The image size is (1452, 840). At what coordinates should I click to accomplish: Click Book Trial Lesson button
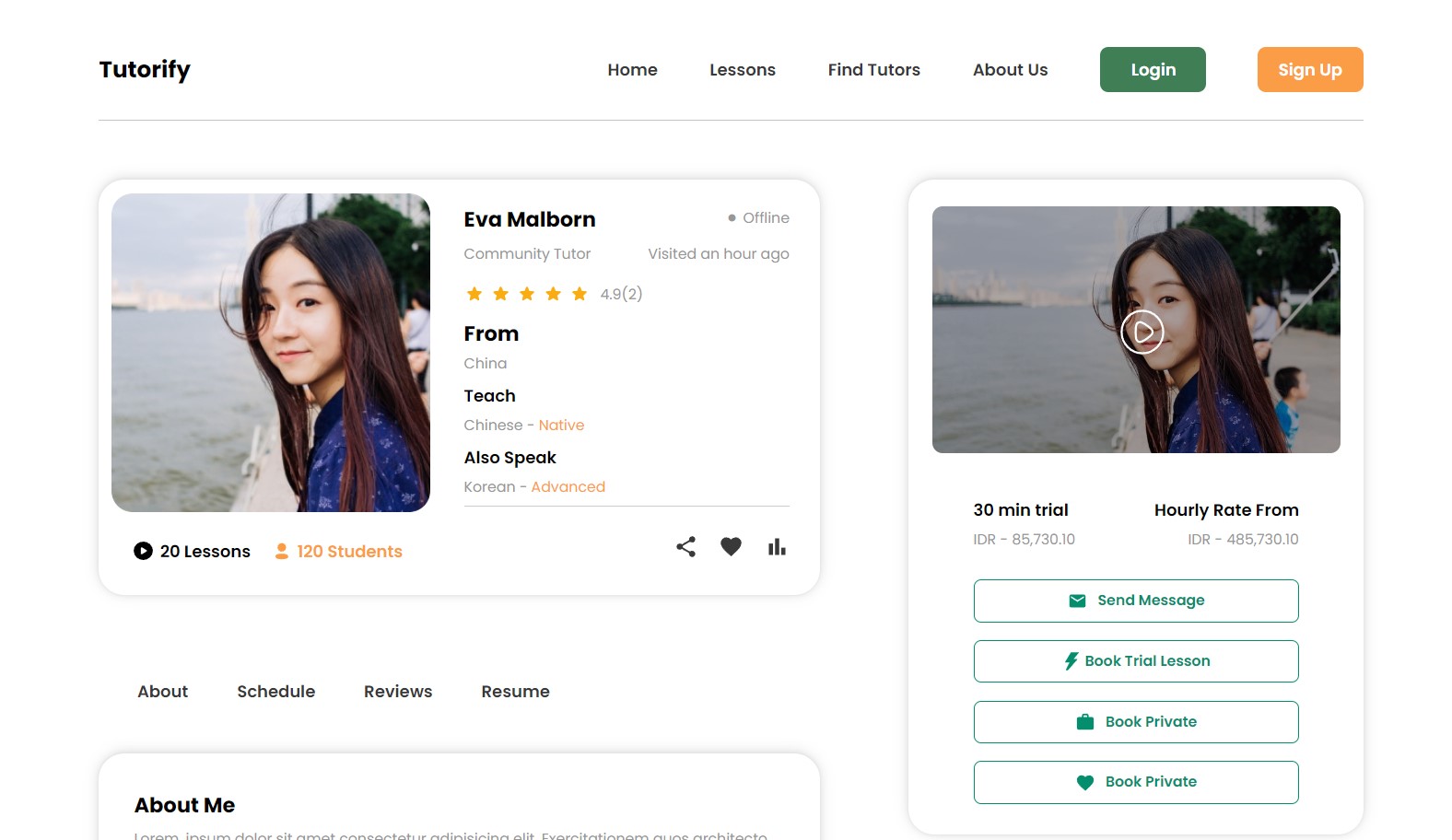click(x=1136, y=661)
